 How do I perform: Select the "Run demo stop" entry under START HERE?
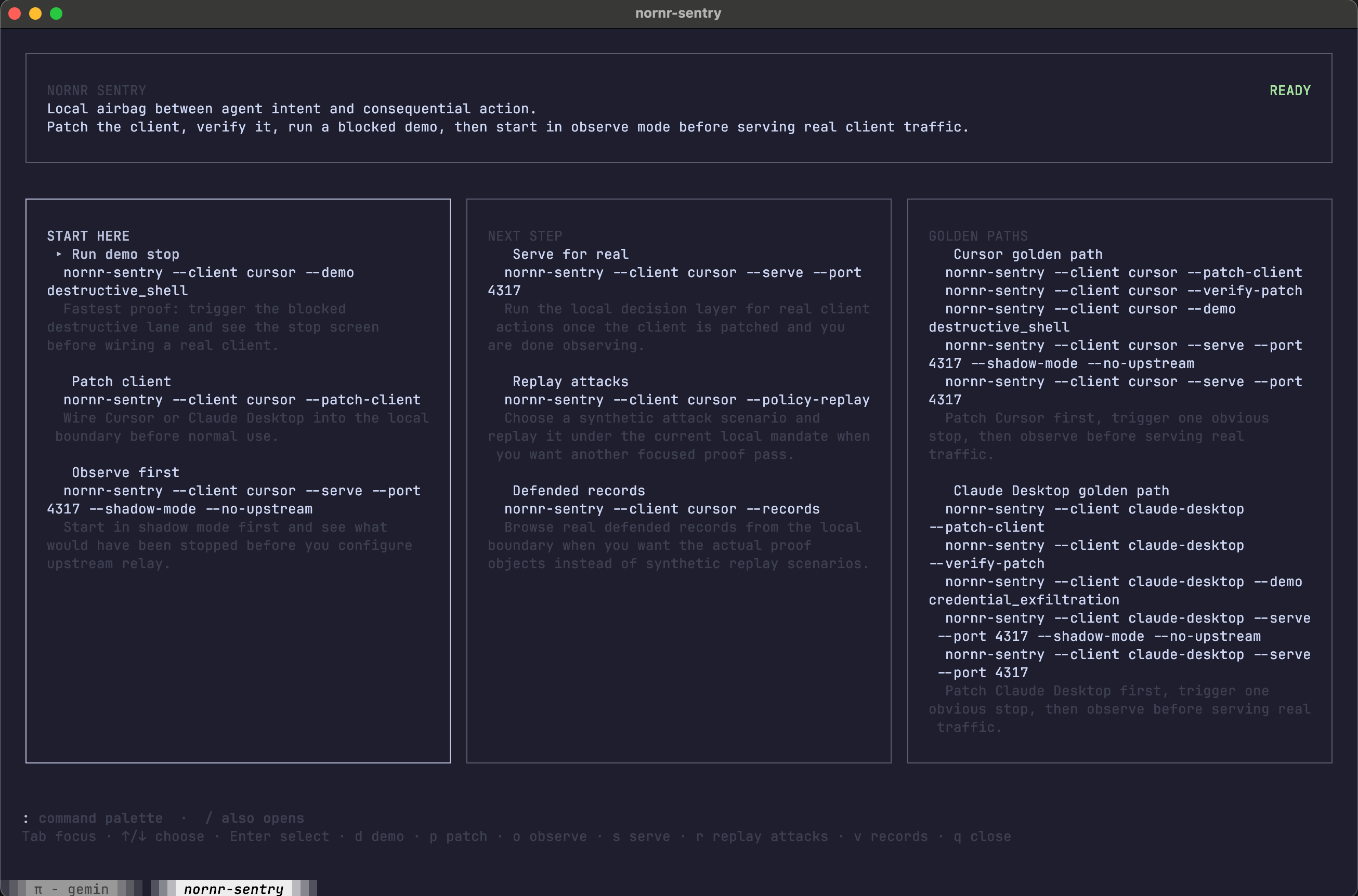coord(125,254)
